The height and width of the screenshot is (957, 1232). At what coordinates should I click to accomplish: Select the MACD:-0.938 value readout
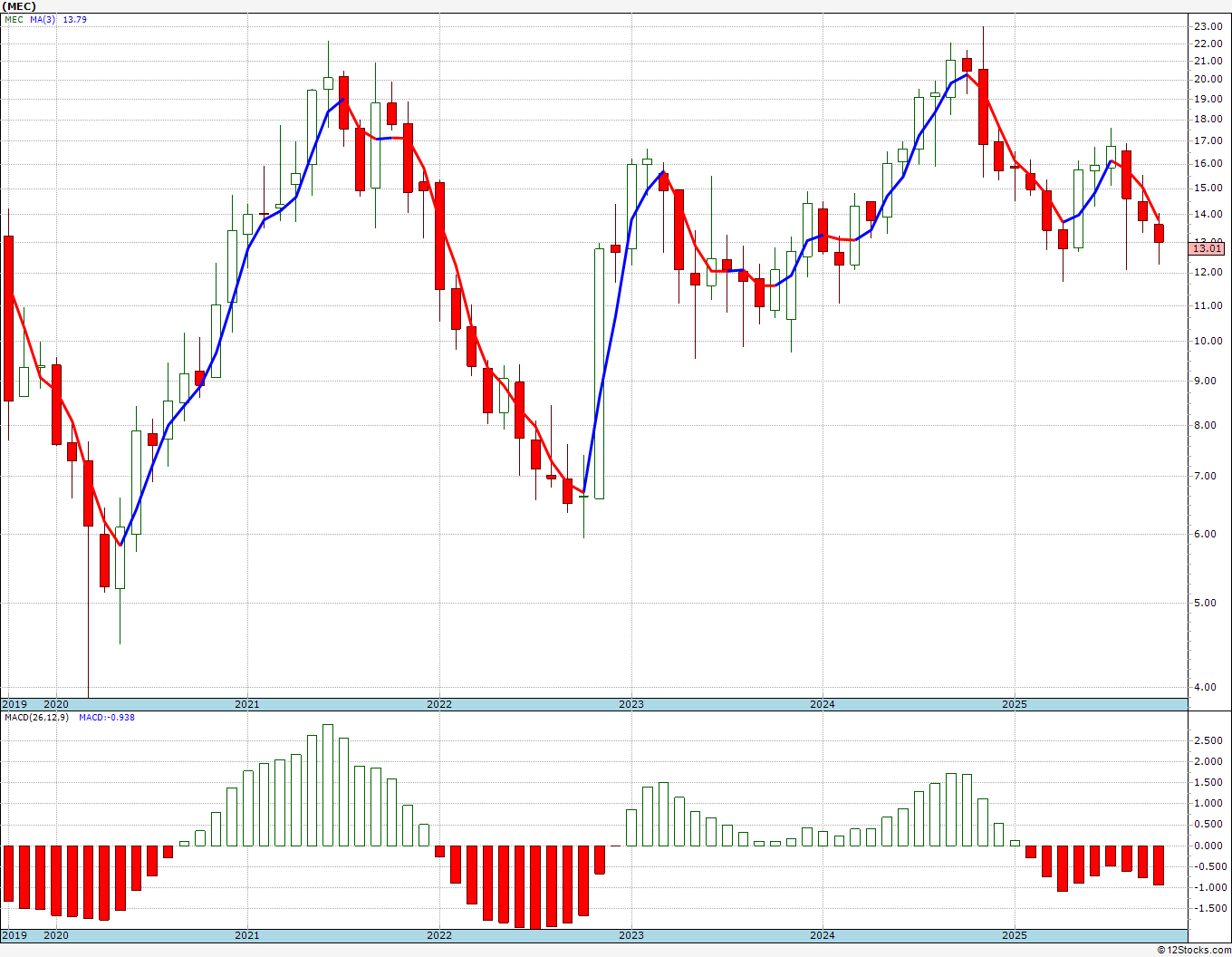(x=107, y=718)
